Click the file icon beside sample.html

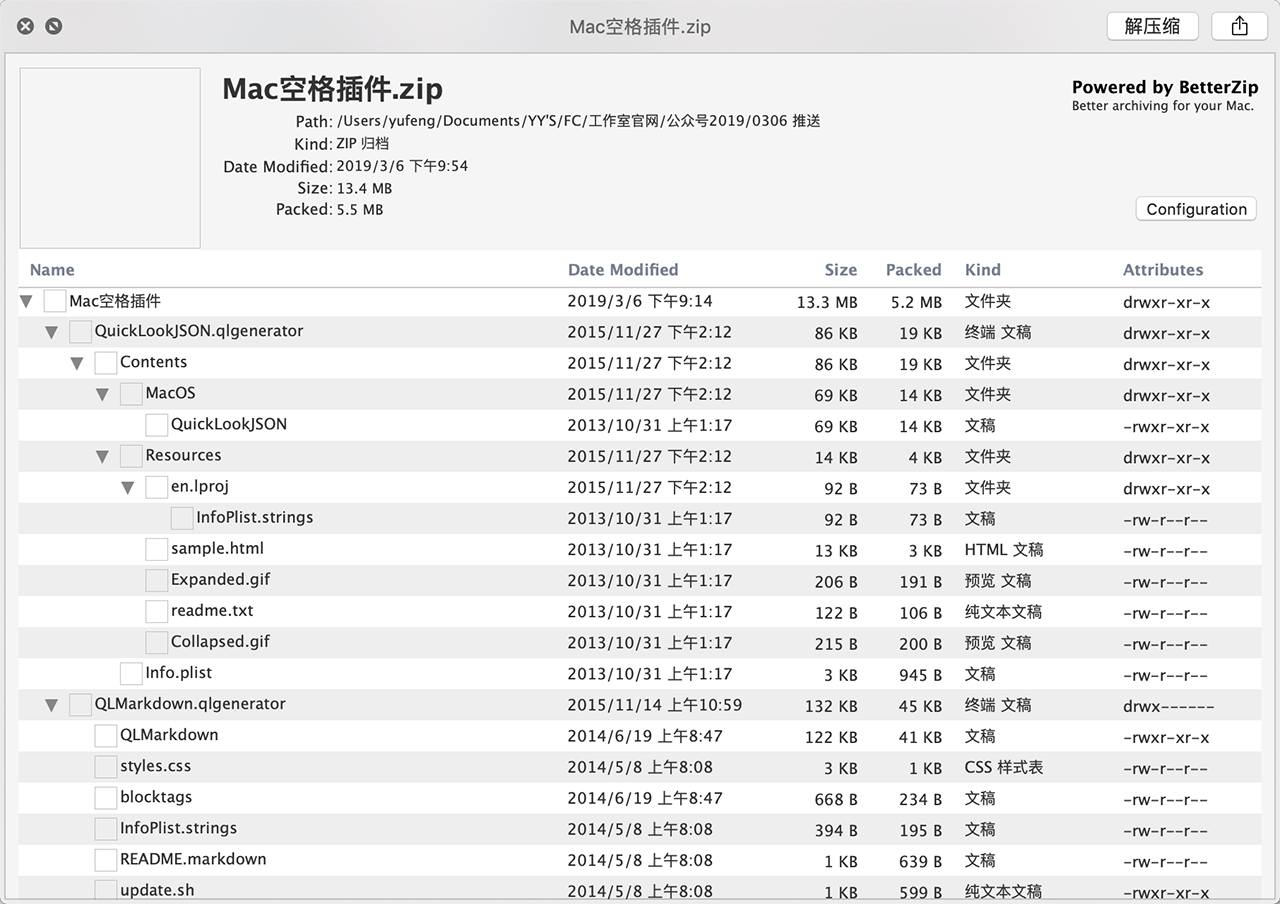coord(156,549)
